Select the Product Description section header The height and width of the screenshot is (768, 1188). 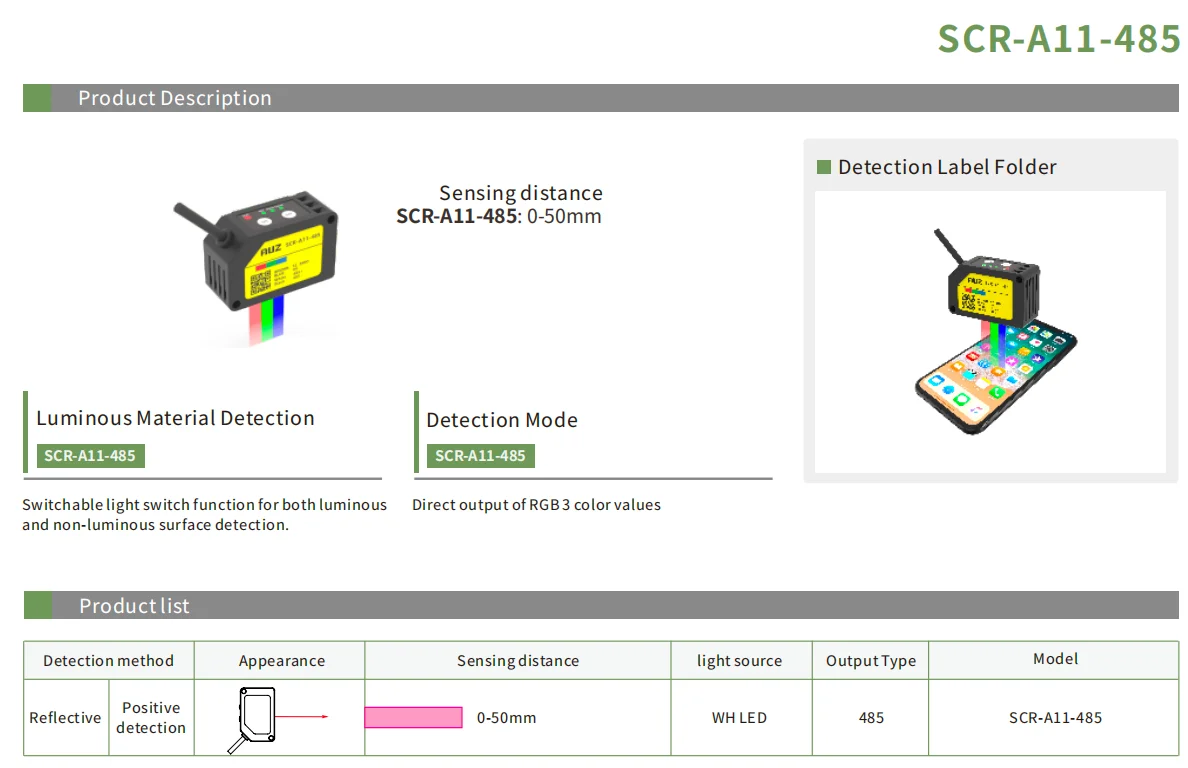[601, 98]
